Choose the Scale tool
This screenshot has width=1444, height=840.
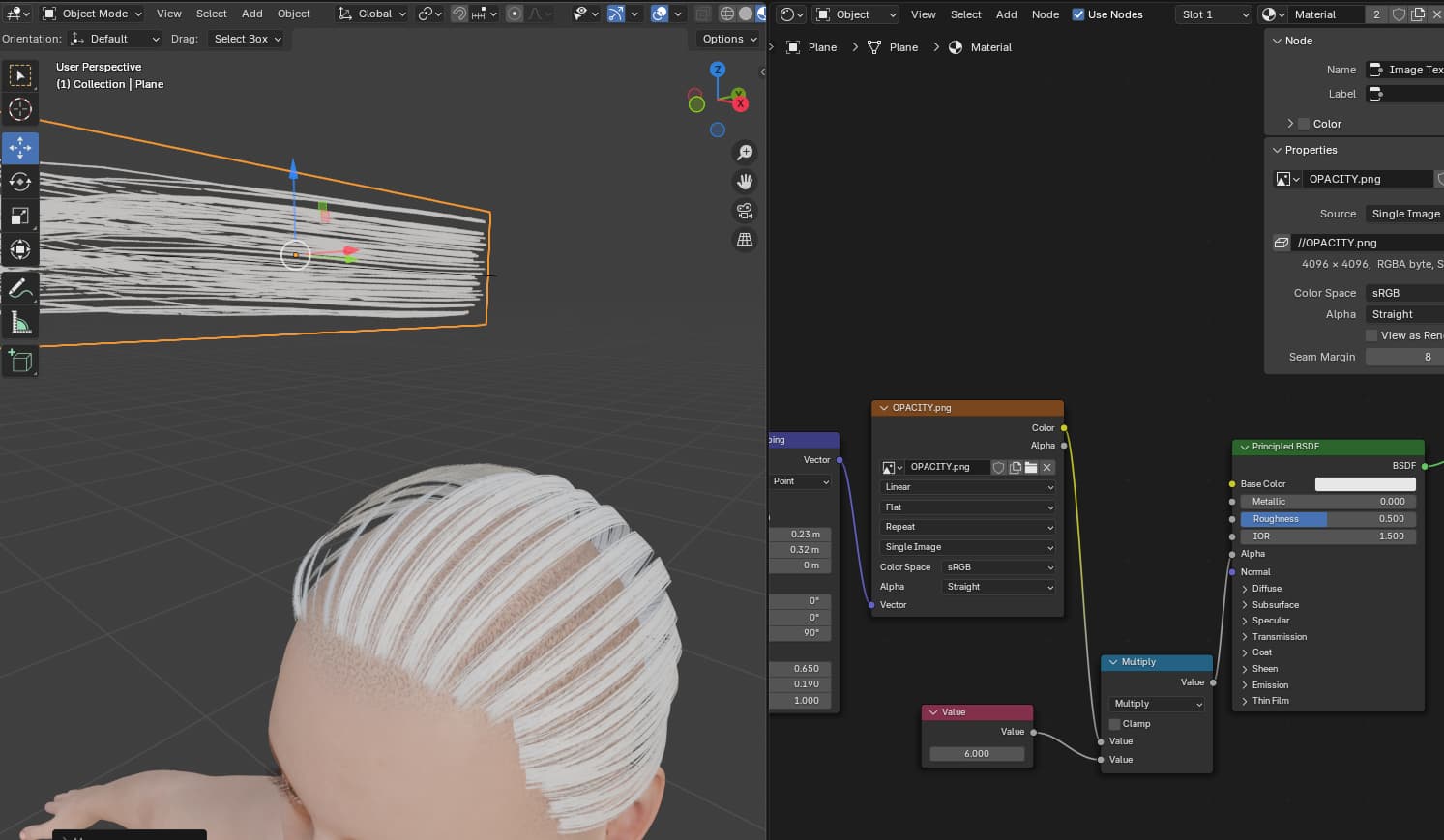[20, 216]
